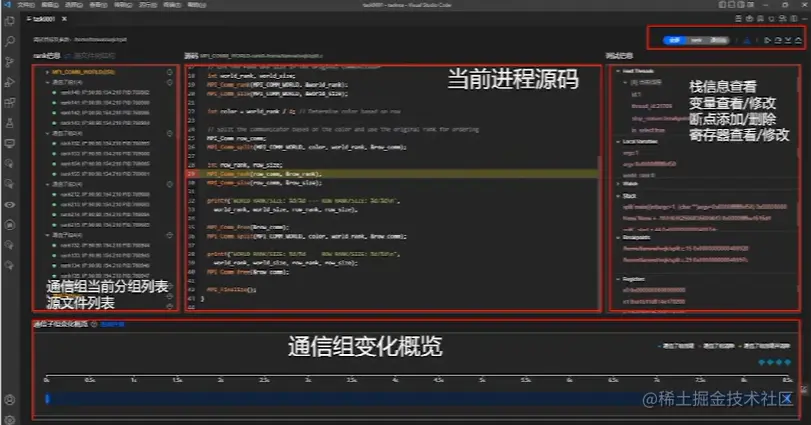Collapse the first sub-communicator group
Screen dimensions: 811x425
tap(47, 82)
